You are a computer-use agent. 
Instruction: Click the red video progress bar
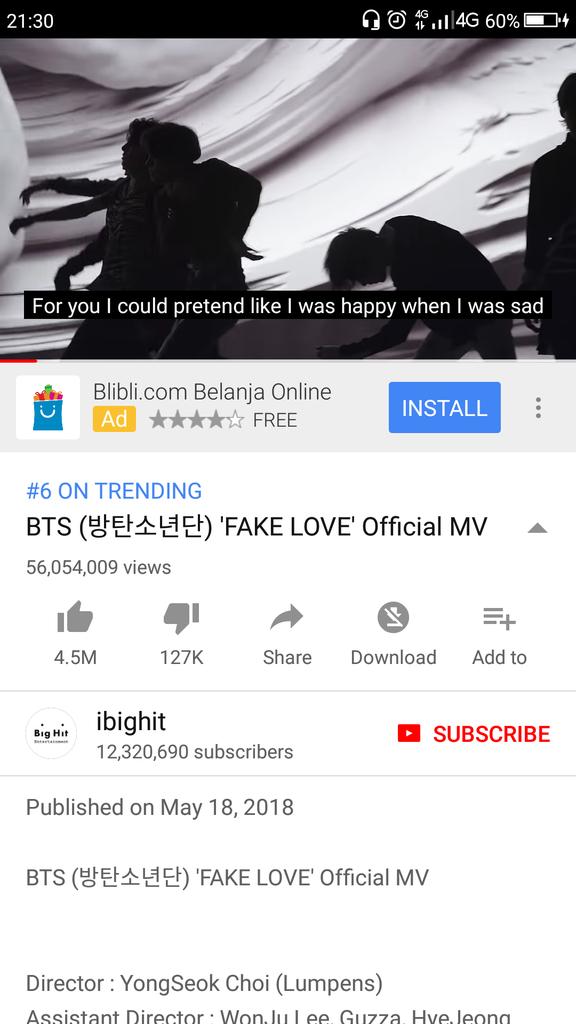[x=18, y=360]
